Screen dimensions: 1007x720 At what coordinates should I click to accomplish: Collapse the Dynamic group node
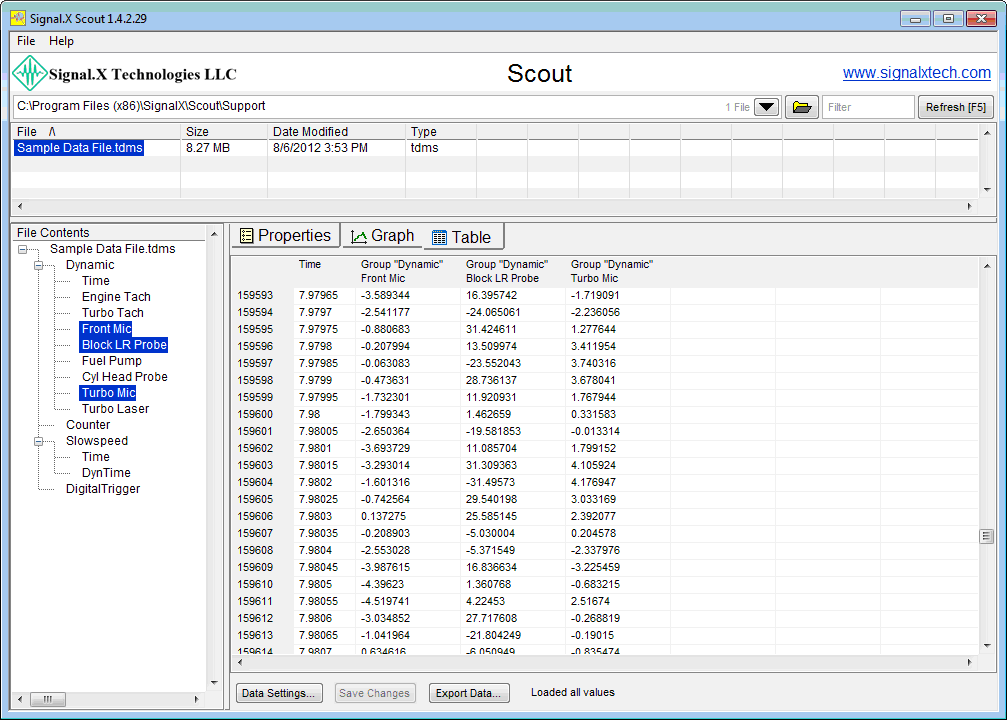pos(40,265)
